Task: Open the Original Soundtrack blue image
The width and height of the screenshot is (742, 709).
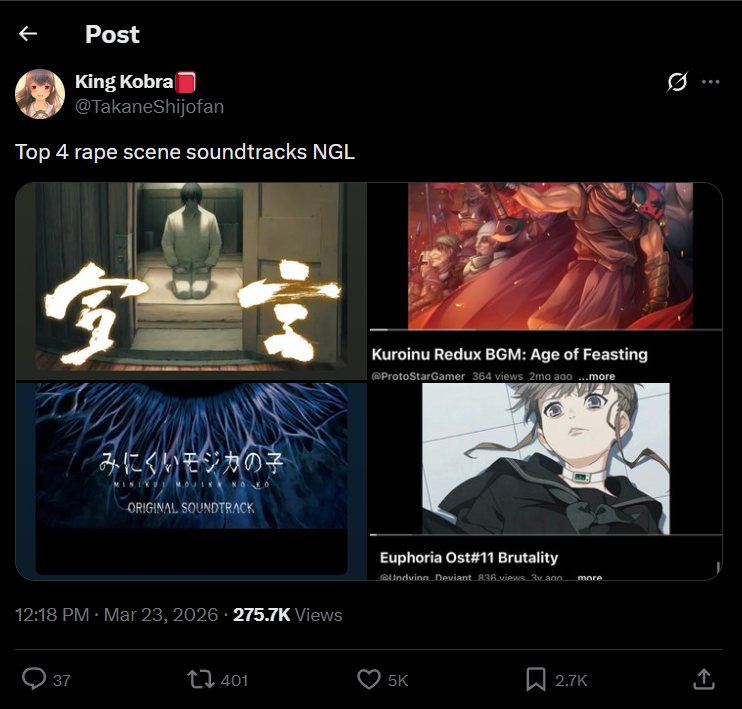Action: 191,481
